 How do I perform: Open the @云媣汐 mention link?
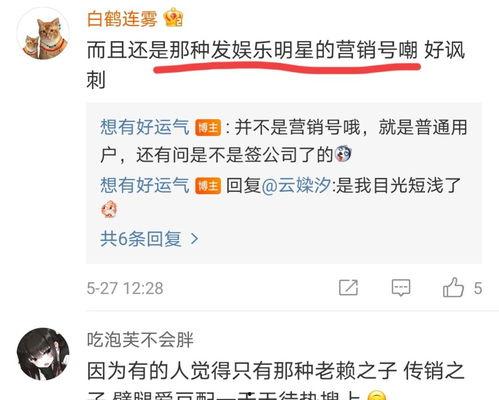pos(296,185)
